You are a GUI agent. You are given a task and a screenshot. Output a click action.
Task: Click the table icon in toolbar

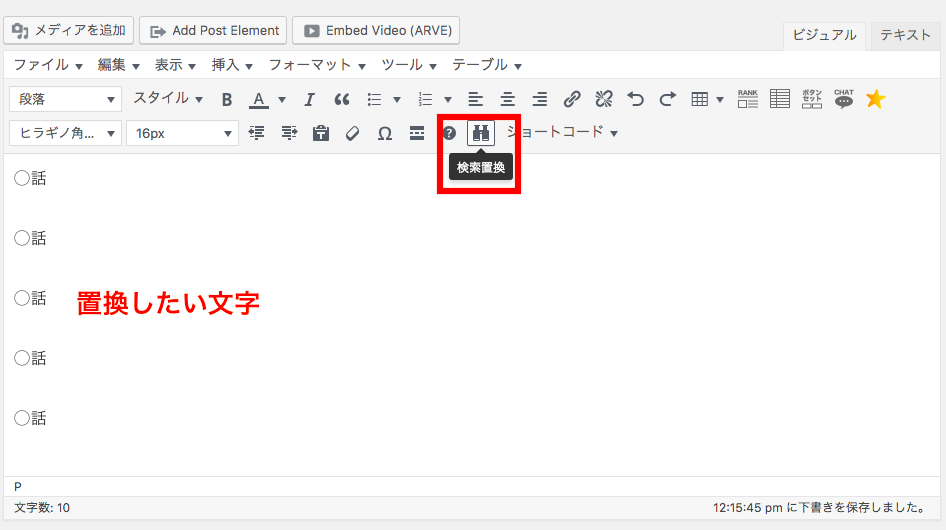pos(700,99)
